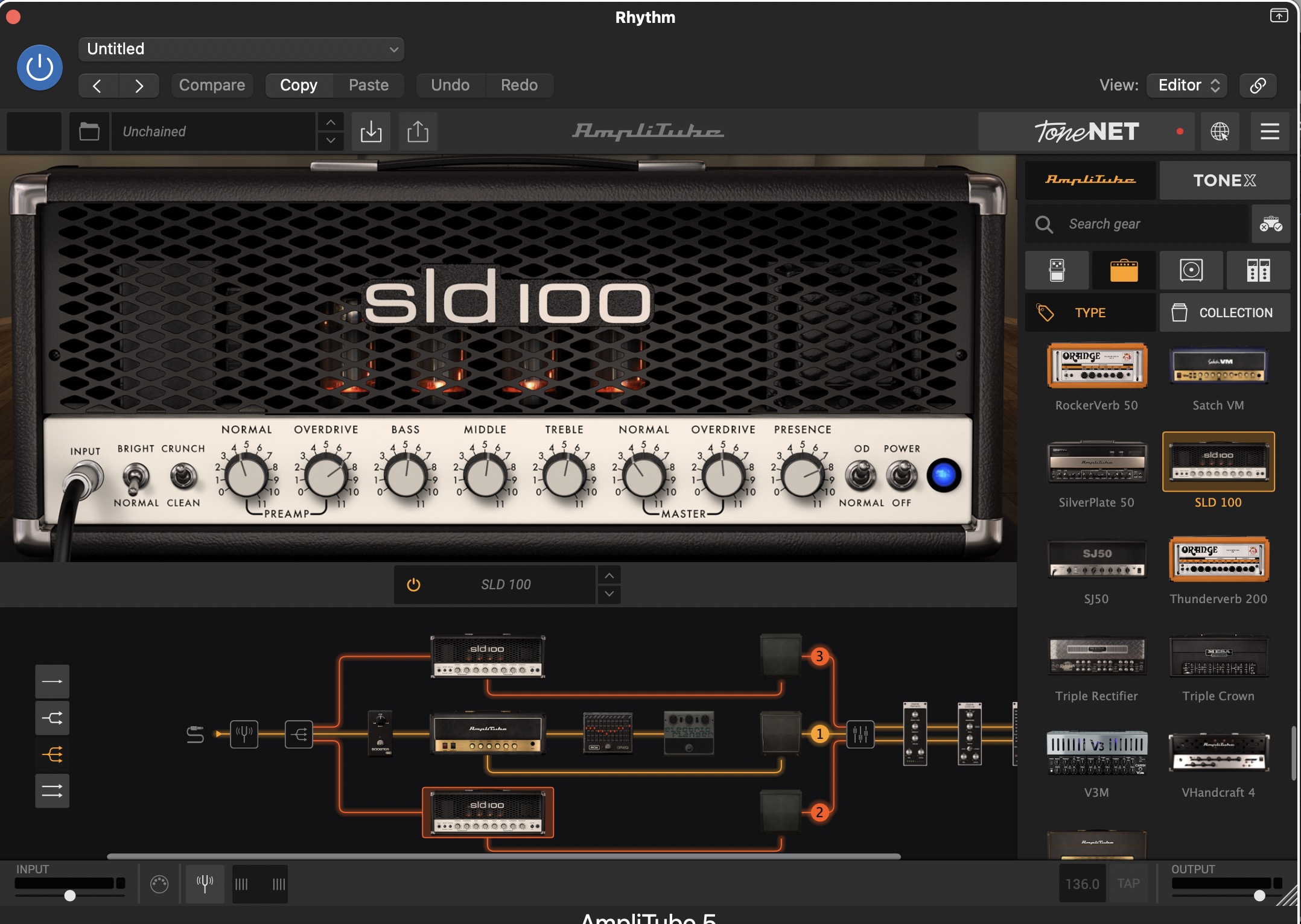Toggle SLD 100 module power button
Viewport: 1301px width, 924px height.
point(413,584)
